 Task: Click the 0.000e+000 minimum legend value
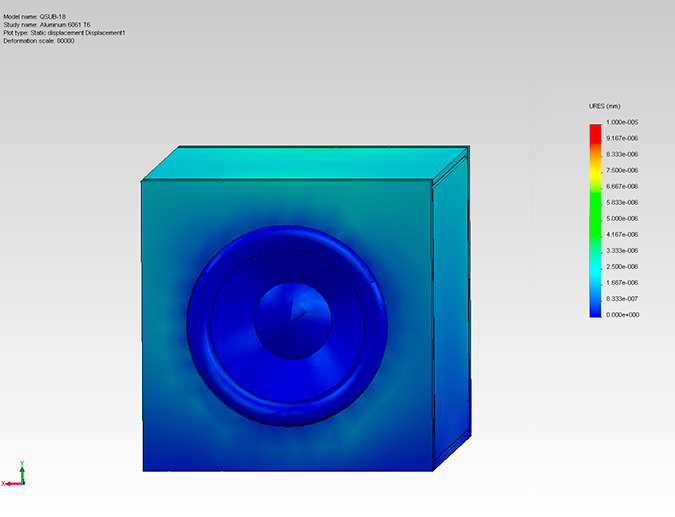click(x=622, y=315)
